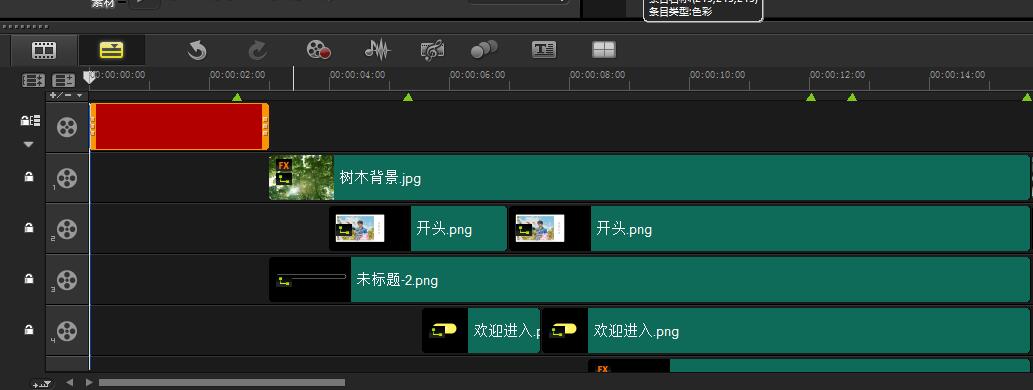Click FX badge on 树木背景.jpg clip
This screenshot has width=1033, height=390.
tap(284, 165)
